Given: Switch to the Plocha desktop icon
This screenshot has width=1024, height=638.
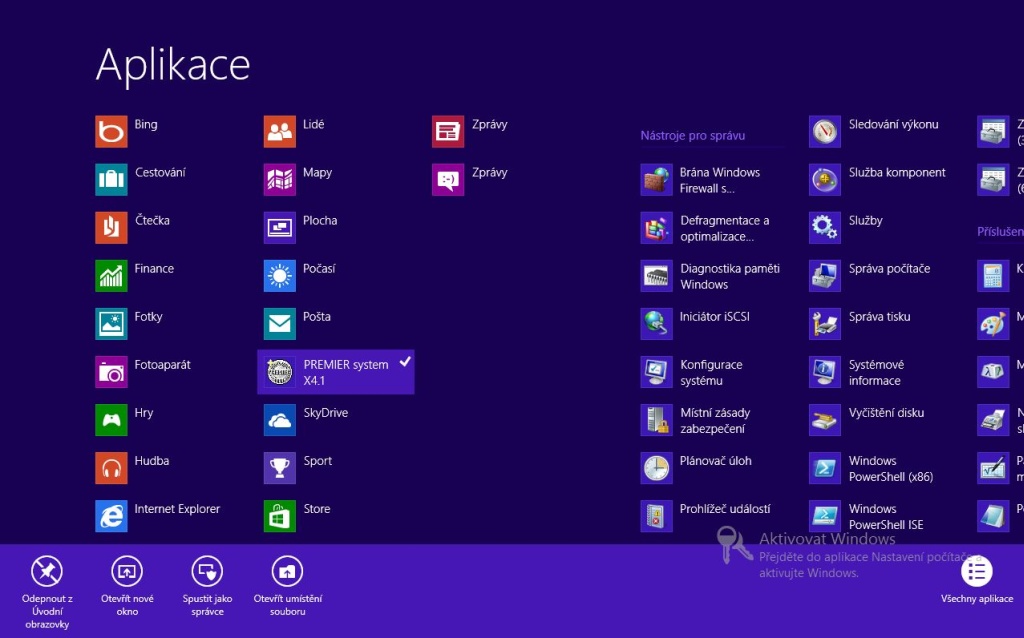Looking at the screenshot, I should point(280,227).
